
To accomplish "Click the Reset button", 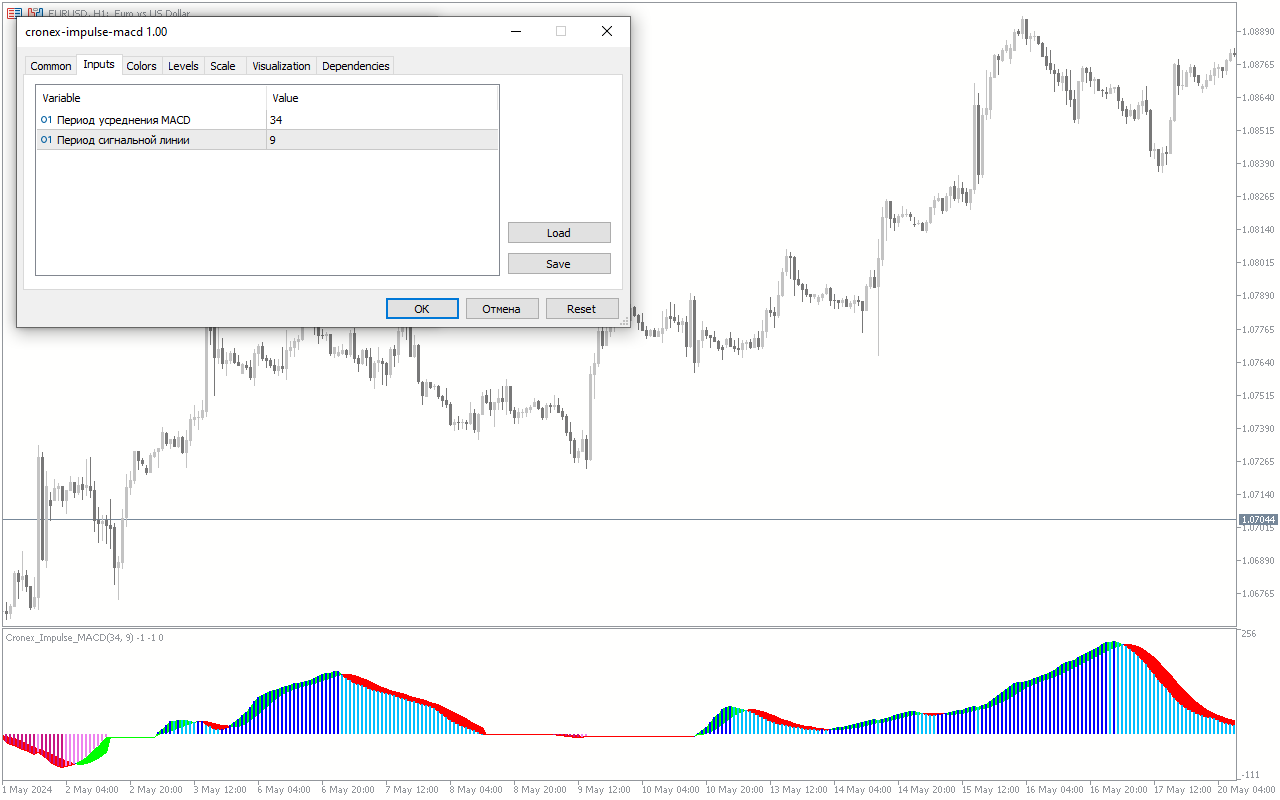I will 582,309.
